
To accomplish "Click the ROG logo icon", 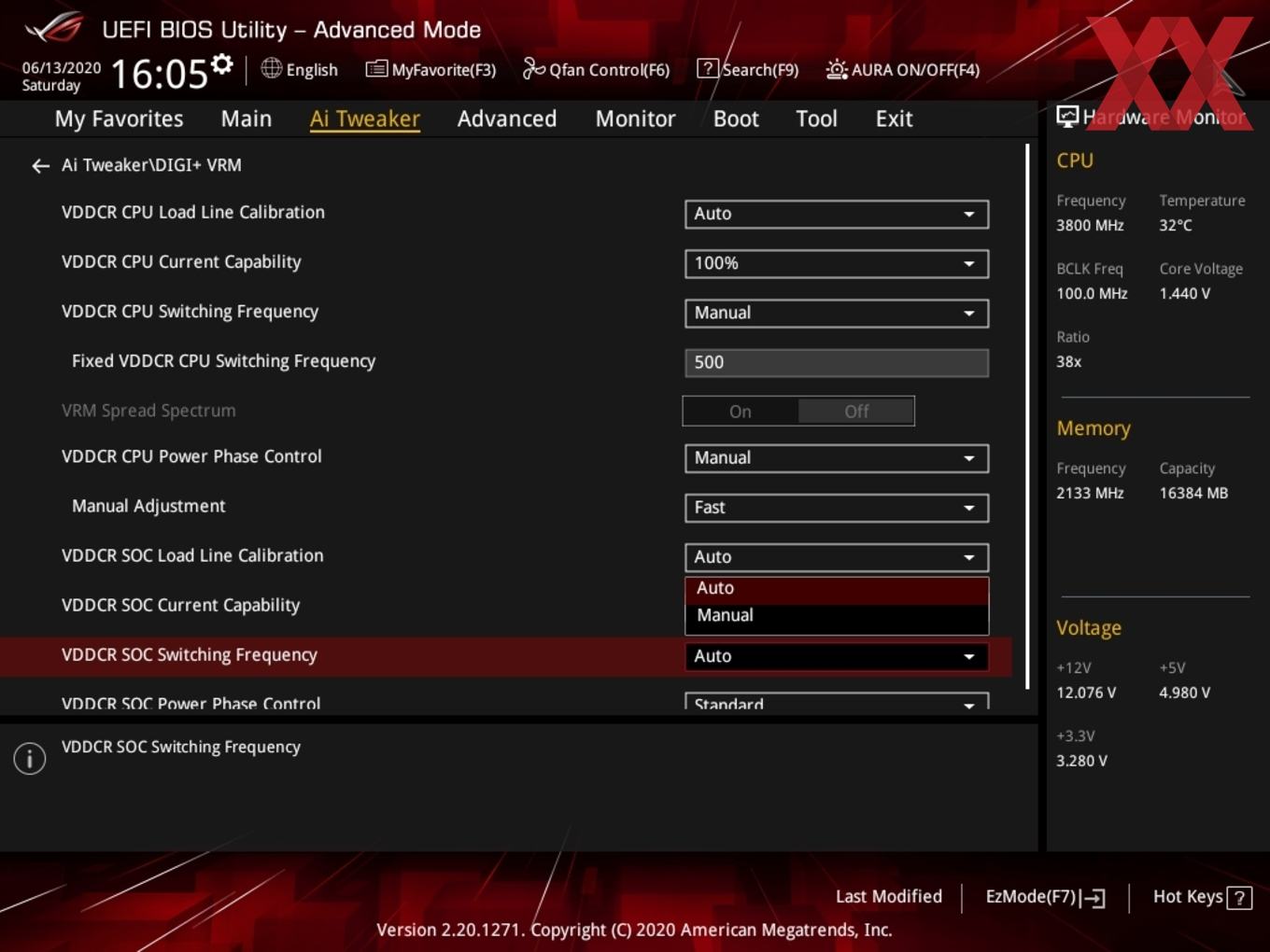I will pyautogui.click(x=53, y=28).
